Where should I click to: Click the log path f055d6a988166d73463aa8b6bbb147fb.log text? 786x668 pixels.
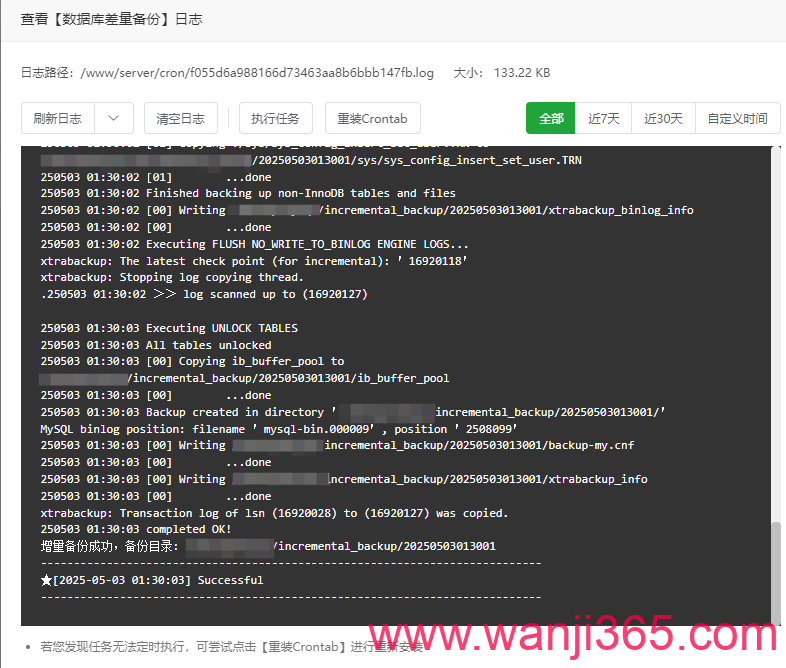[x=257, y=73]
